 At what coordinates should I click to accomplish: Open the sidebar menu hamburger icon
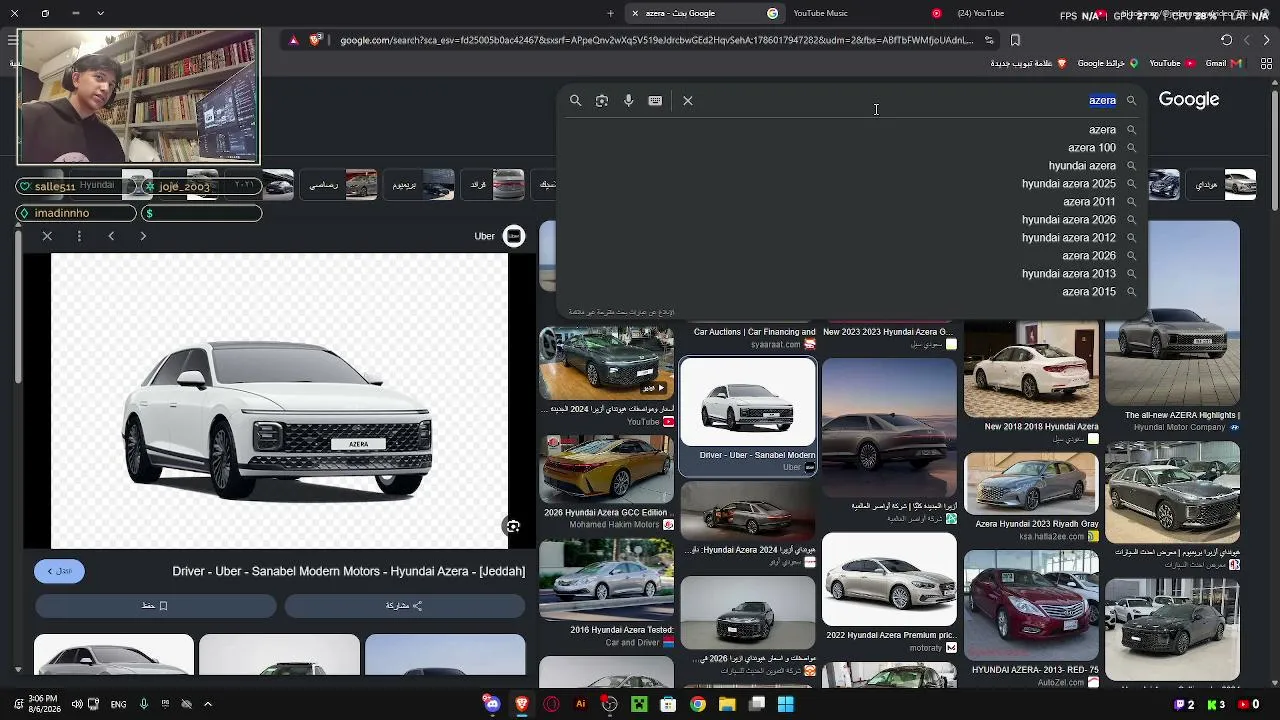[11, 40]
